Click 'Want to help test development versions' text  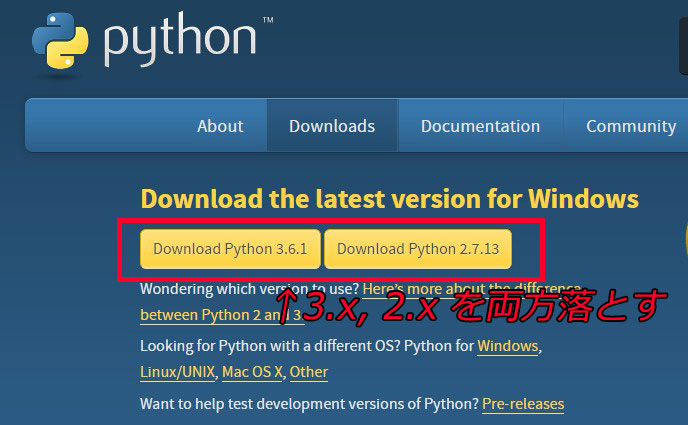309,404
